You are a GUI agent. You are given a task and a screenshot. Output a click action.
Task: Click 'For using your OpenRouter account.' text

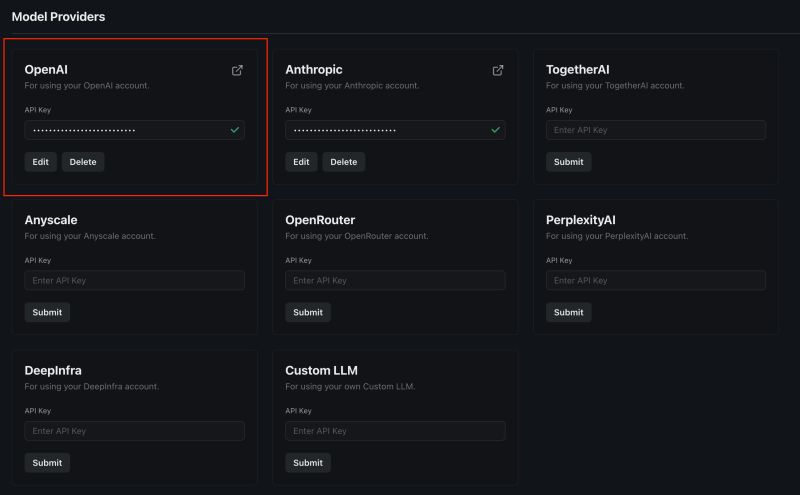(357, 236)
